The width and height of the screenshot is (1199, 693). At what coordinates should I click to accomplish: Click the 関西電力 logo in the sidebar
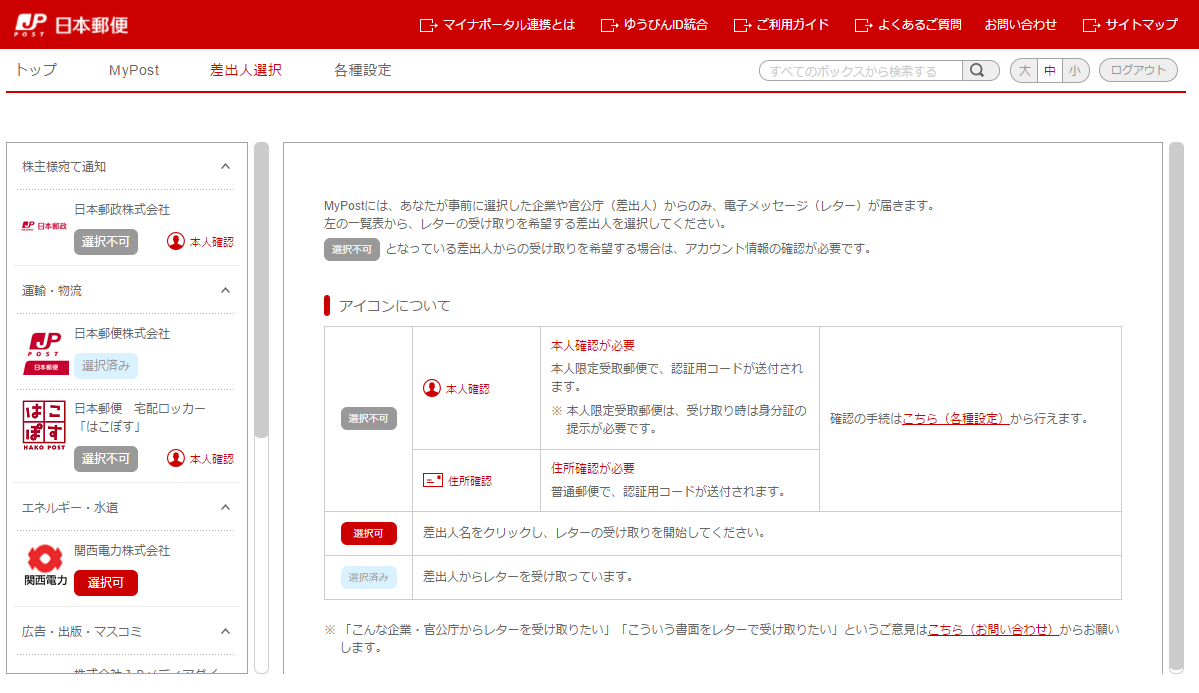tap(45, 565)
